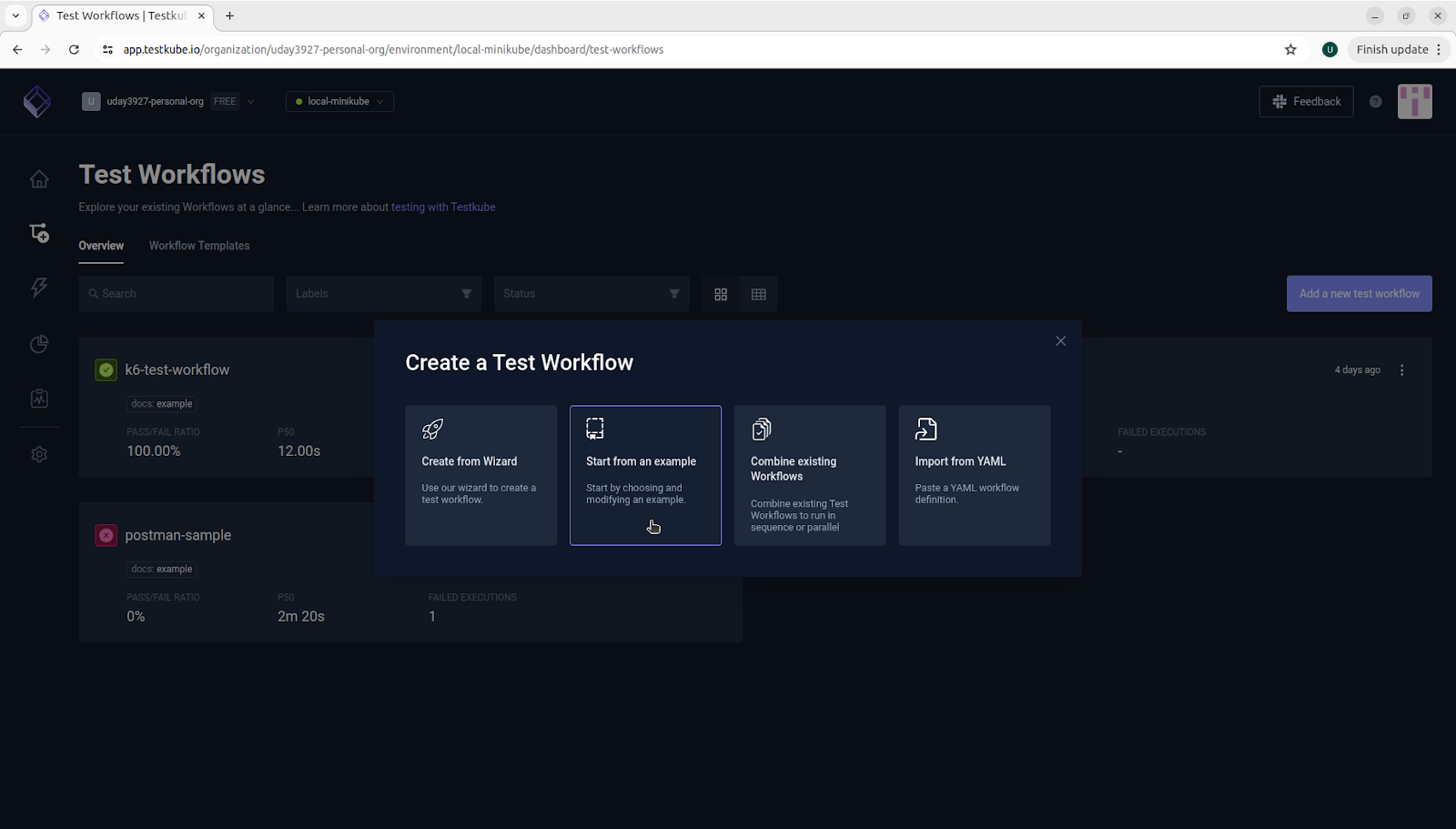Close the Create a Test Workflow dialog
The height and width of the screenshot is (829, 1456).
pyautogui.click(x=1060, y=341)
